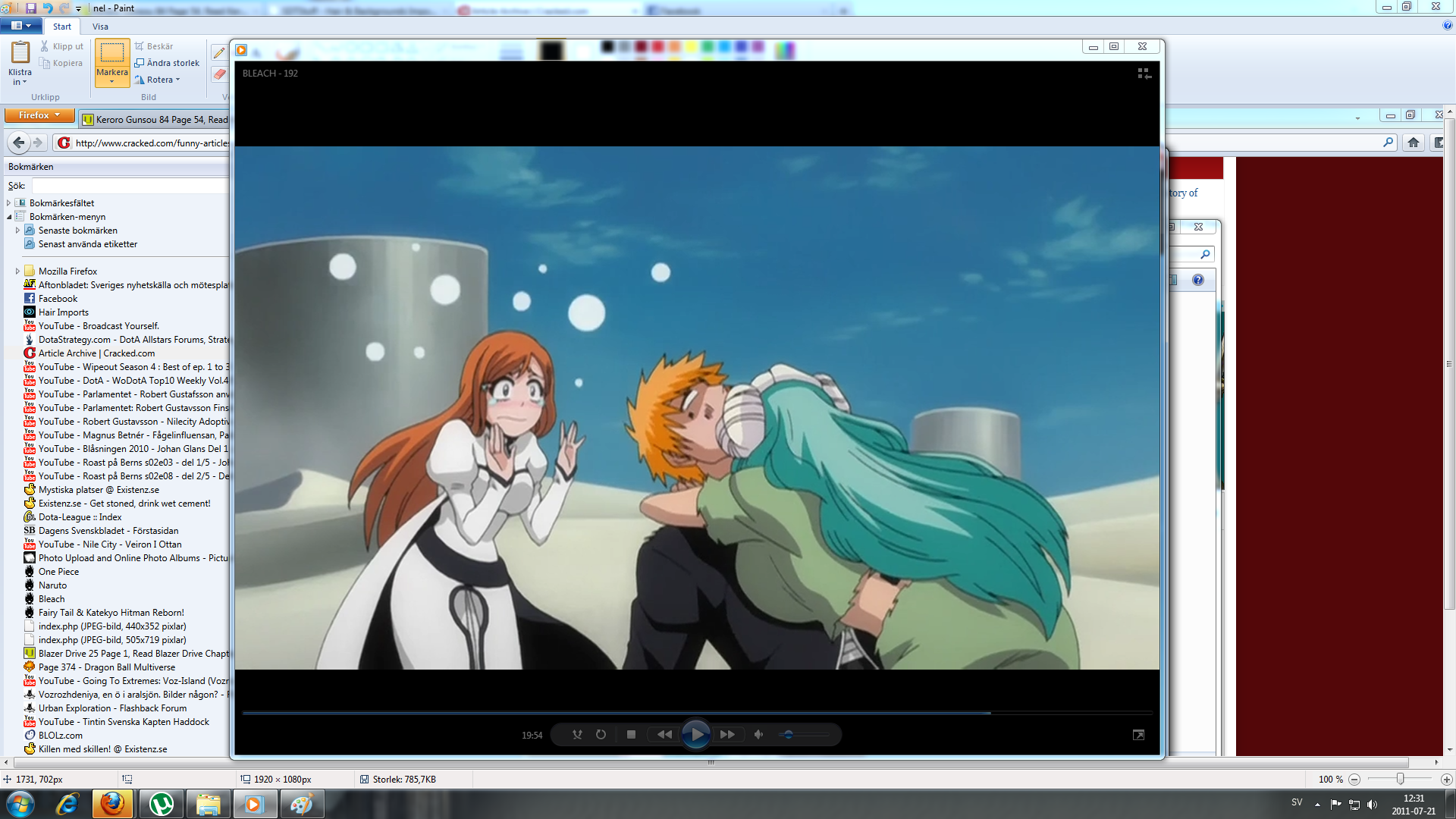Switch to the Visa ribbon tab
Screen dimensions: 1456x819
[100, 27]
